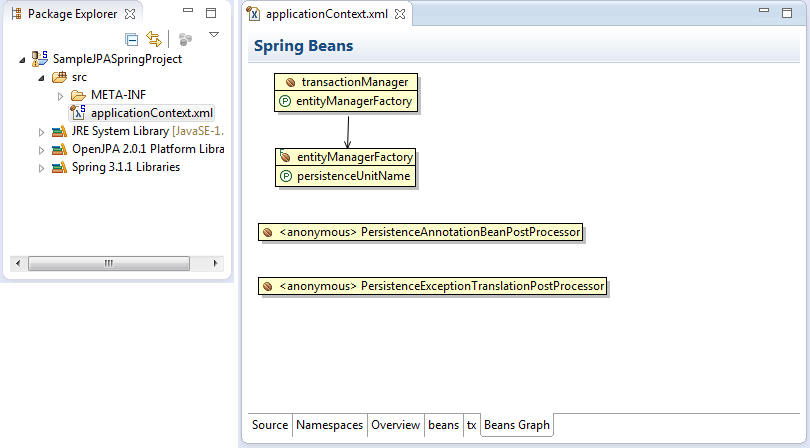Switch to the Namespaces tab
The height and width of the screenshot is (448, 810).
click(330, 425)
